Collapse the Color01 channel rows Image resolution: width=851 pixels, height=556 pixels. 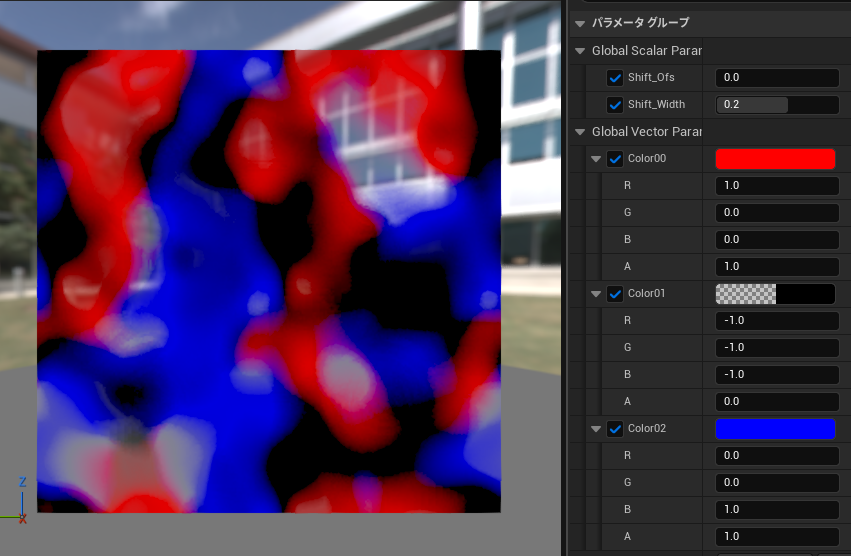[597, 294]
